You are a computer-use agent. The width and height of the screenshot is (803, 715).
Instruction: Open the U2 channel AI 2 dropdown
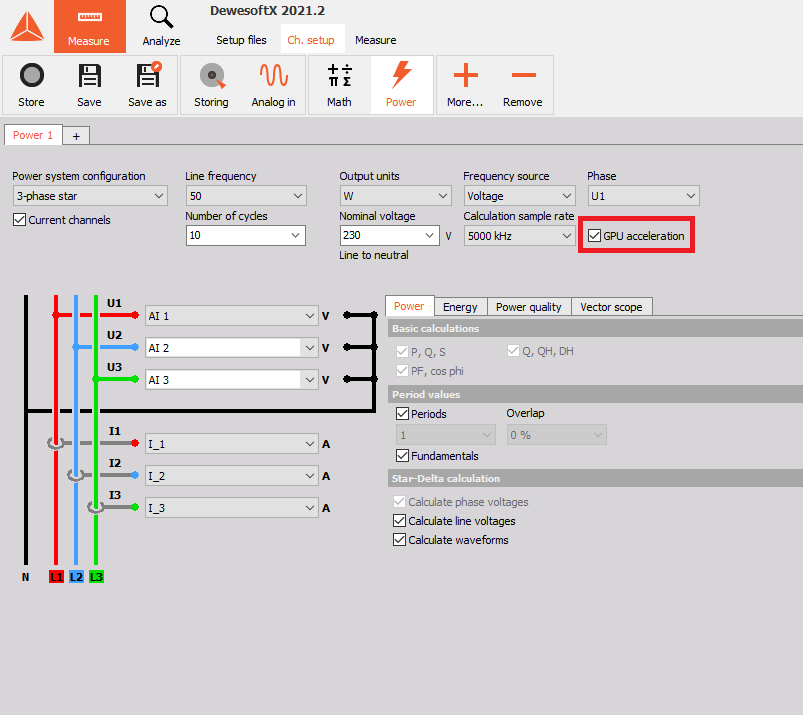[x=232, y=348]
